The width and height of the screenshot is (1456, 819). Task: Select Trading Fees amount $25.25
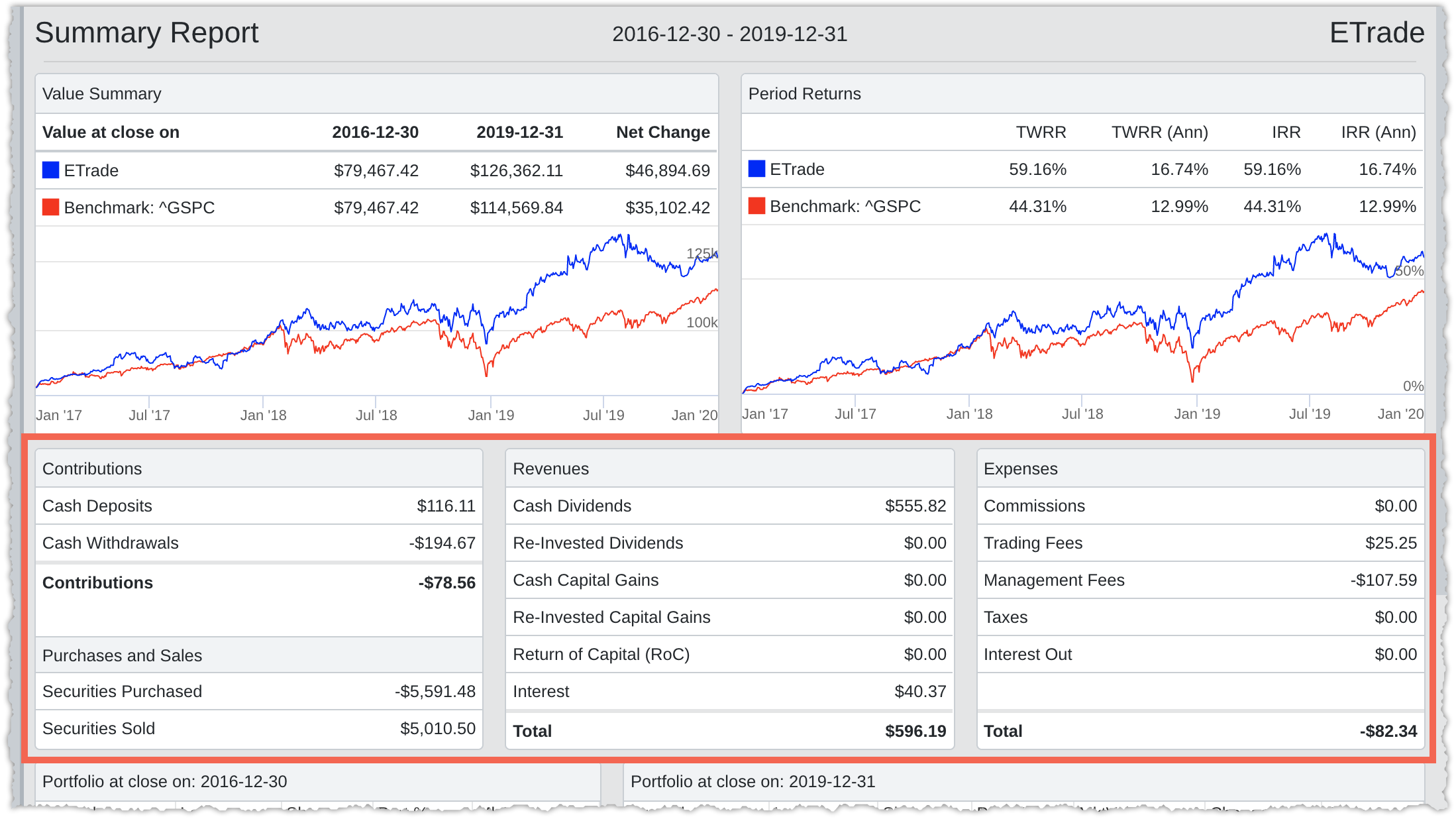(1390, 543)
